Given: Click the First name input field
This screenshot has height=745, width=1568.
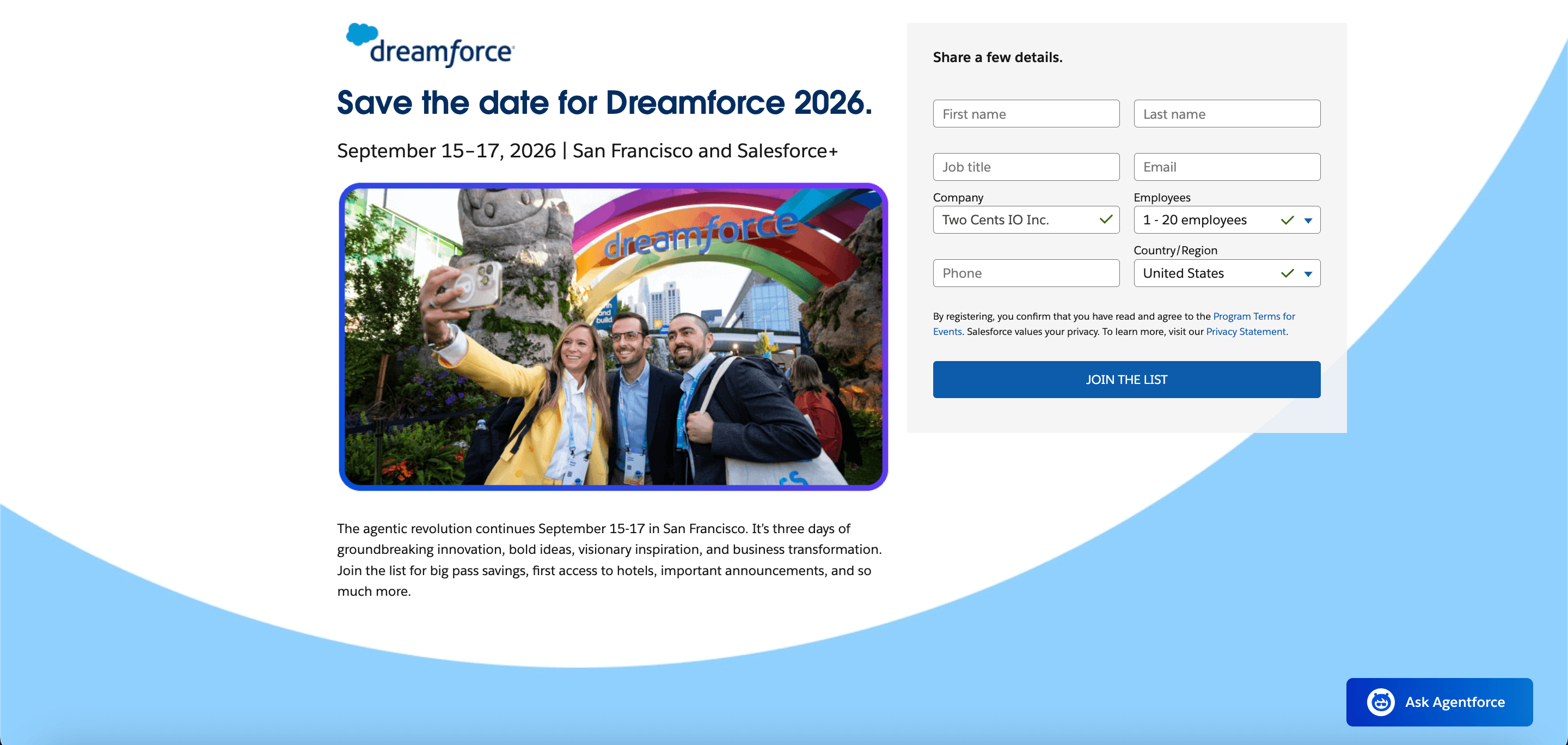Looking at the screenshot, I should [1026, 113].
